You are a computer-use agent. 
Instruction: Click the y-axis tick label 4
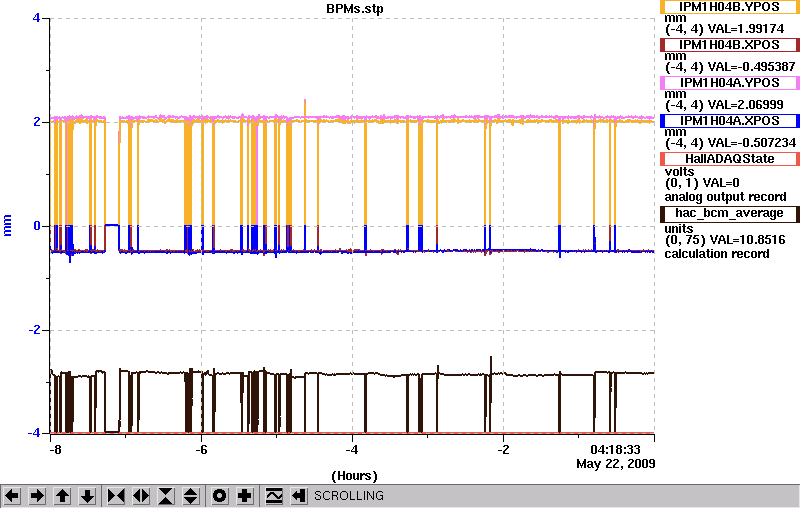click(36, 18)
